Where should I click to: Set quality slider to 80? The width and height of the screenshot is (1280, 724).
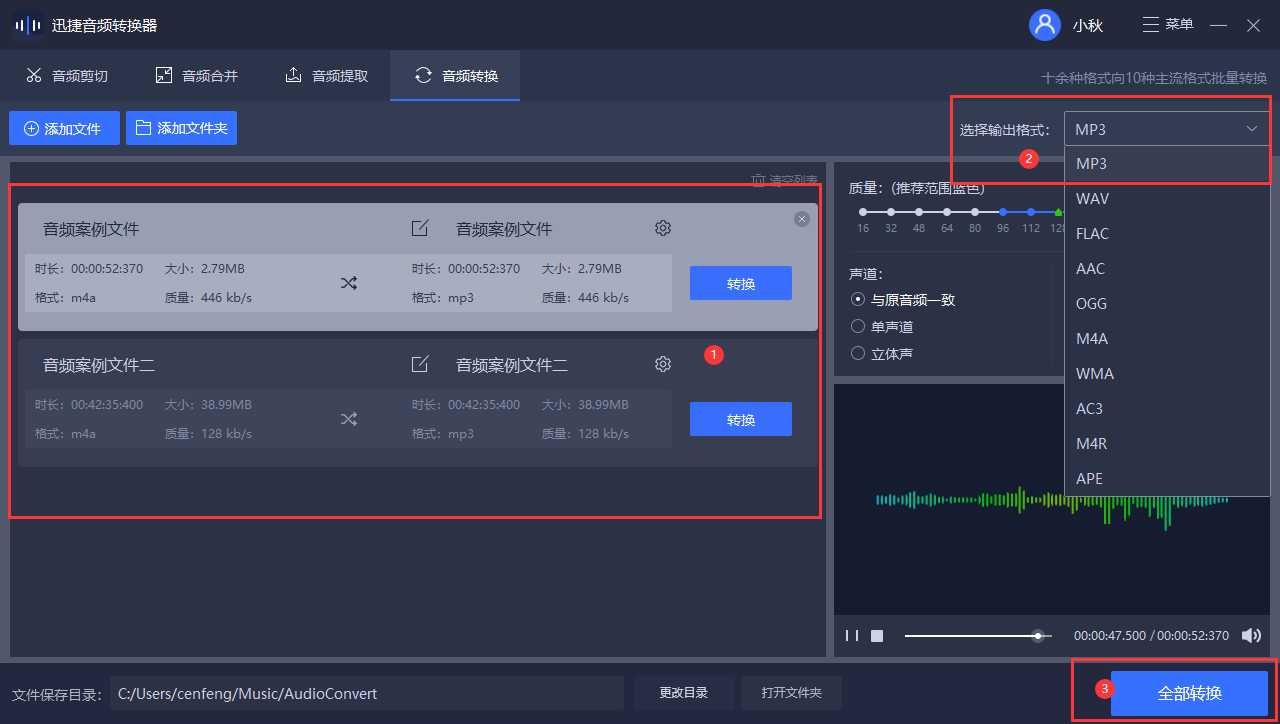click(975, 212)
